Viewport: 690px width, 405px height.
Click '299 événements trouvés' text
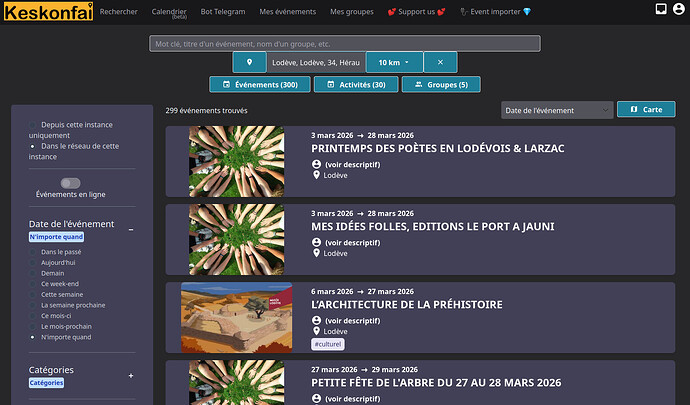(206, 110)
